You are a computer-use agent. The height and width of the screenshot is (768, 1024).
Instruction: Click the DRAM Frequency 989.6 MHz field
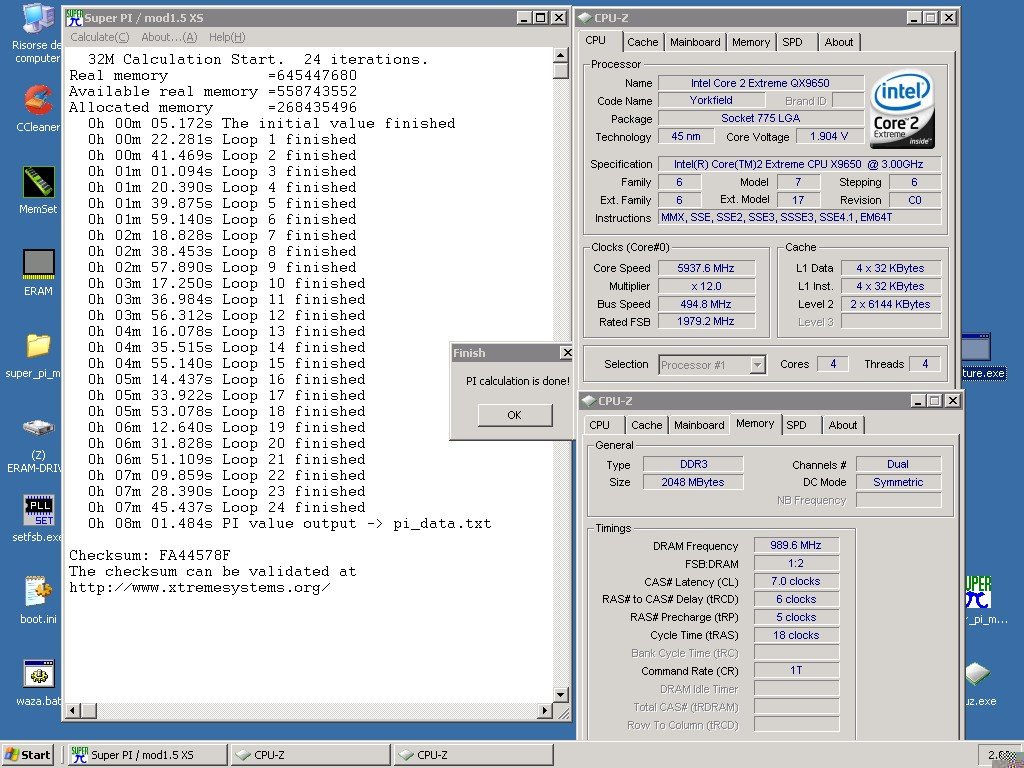[796, 545]
